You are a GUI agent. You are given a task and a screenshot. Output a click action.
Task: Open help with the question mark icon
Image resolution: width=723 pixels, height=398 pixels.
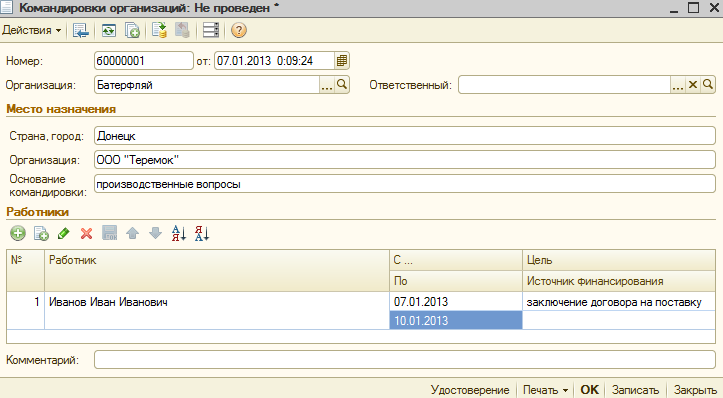[x=238, y=30]
